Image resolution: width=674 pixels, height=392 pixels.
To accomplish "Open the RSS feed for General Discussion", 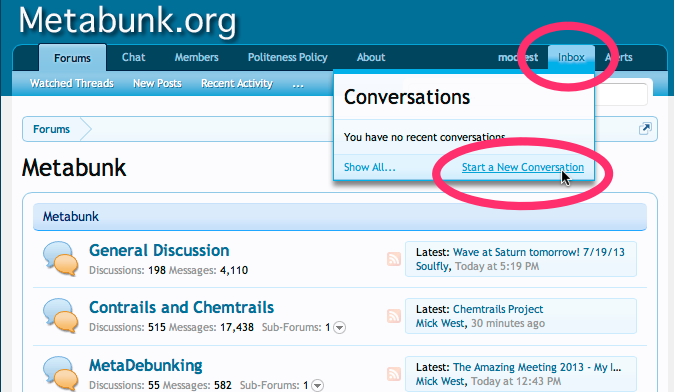I will (x=394, y=259).
